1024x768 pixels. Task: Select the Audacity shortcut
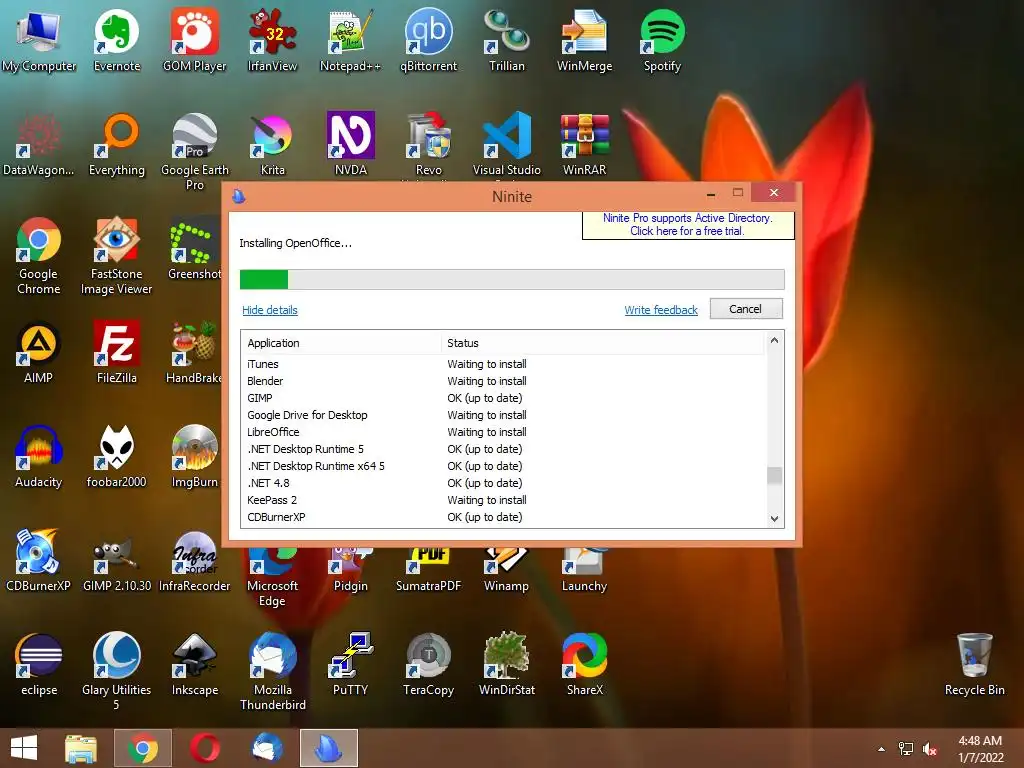(39, 456)
